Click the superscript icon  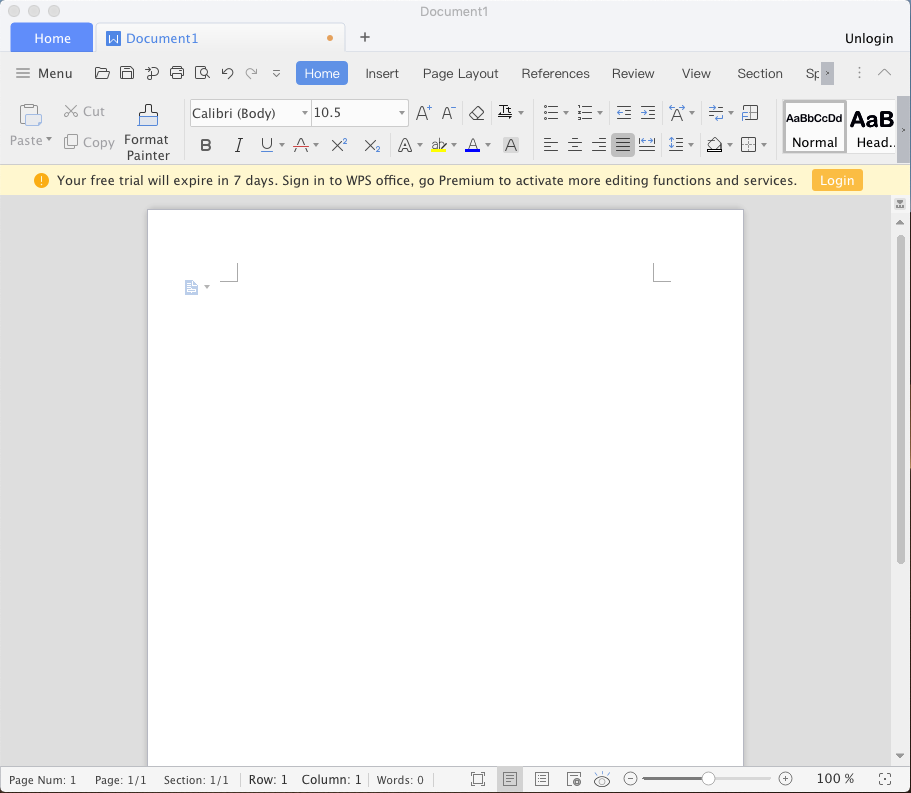point(338,145)
